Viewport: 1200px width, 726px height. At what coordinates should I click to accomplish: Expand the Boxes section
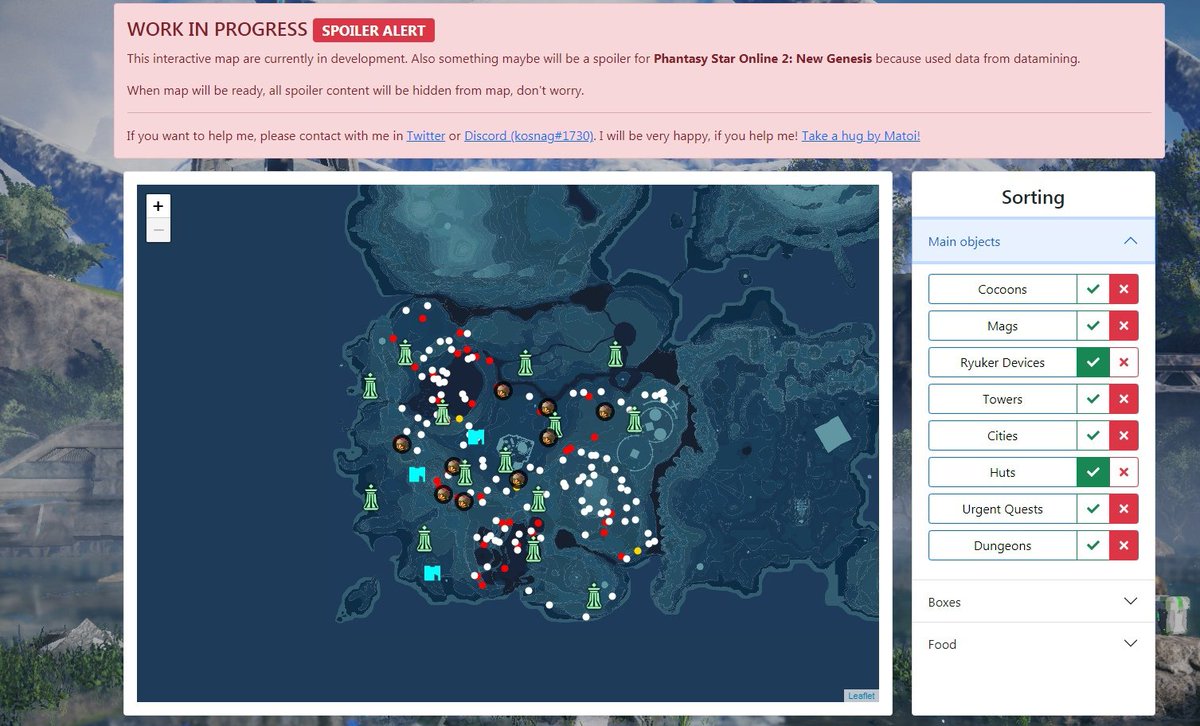[1033, 602]
